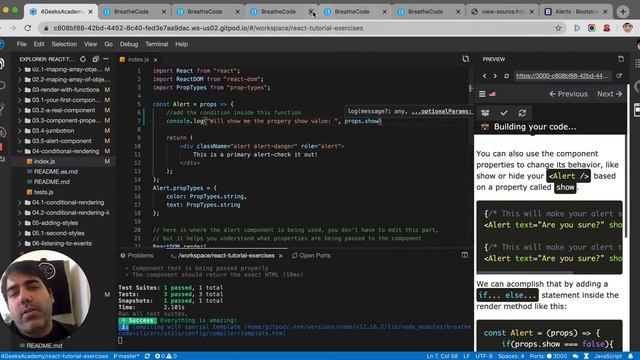Switch to the Problems tab
Image resolution: width=640 pixels, height=360 pixels.
137,256
